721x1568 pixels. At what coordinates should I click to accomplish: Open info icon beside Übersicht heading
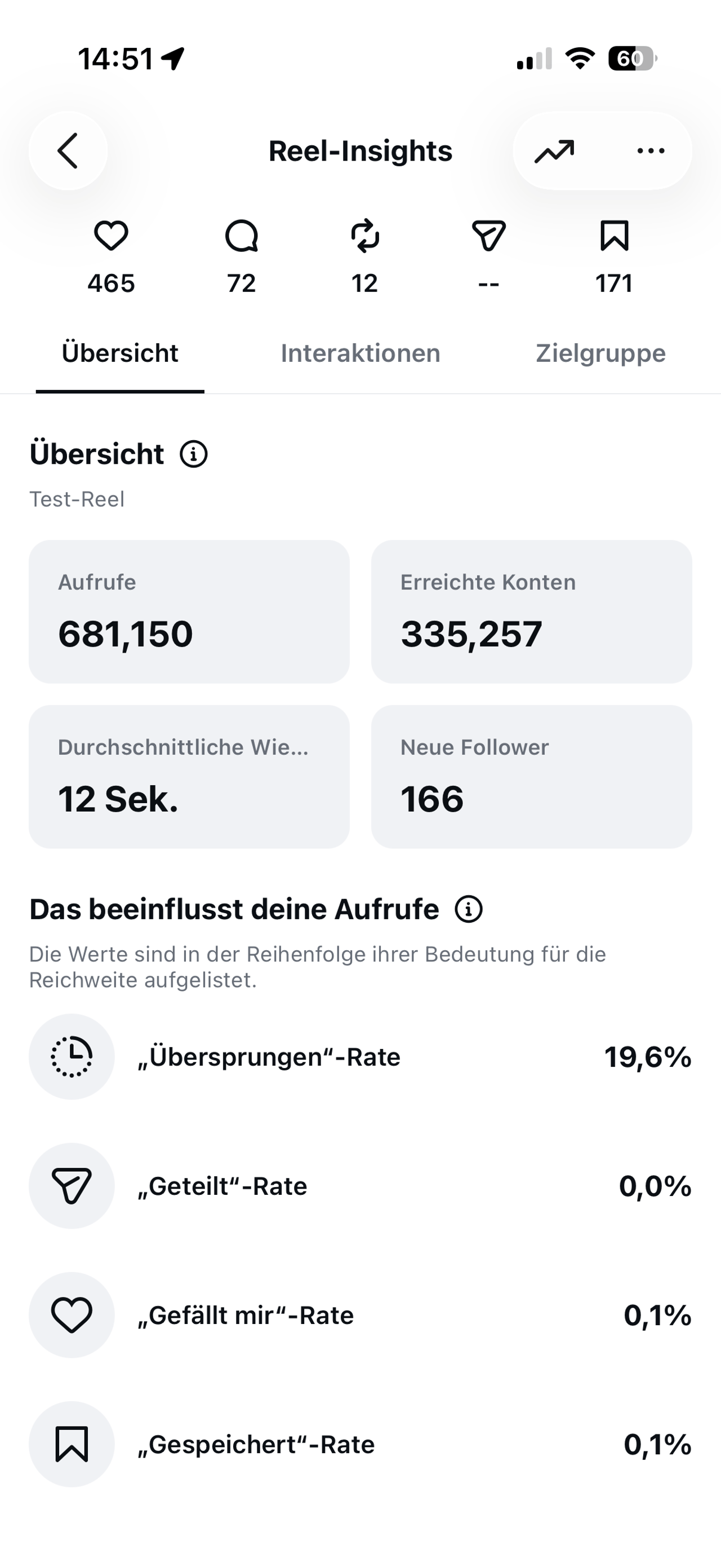click(x=193, y=454)
